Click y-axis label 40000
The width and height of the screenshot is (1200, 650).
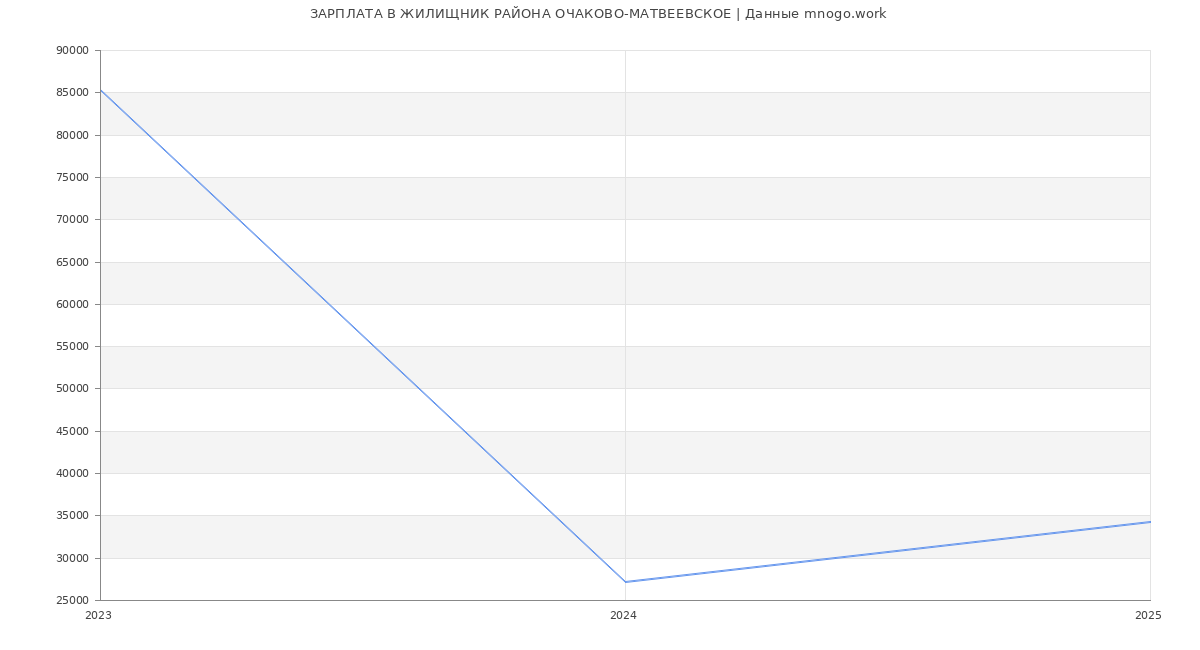[x=72, y=474]
